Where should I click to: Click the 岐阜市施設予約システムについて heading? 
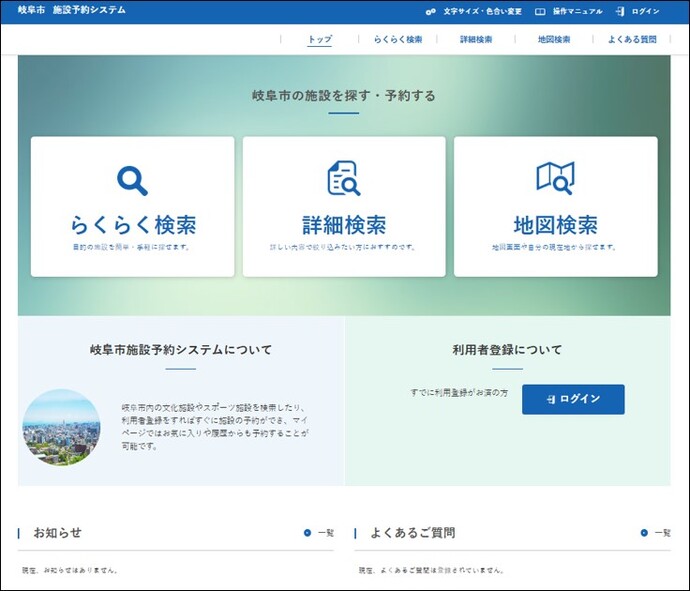(x=181, y=350)
